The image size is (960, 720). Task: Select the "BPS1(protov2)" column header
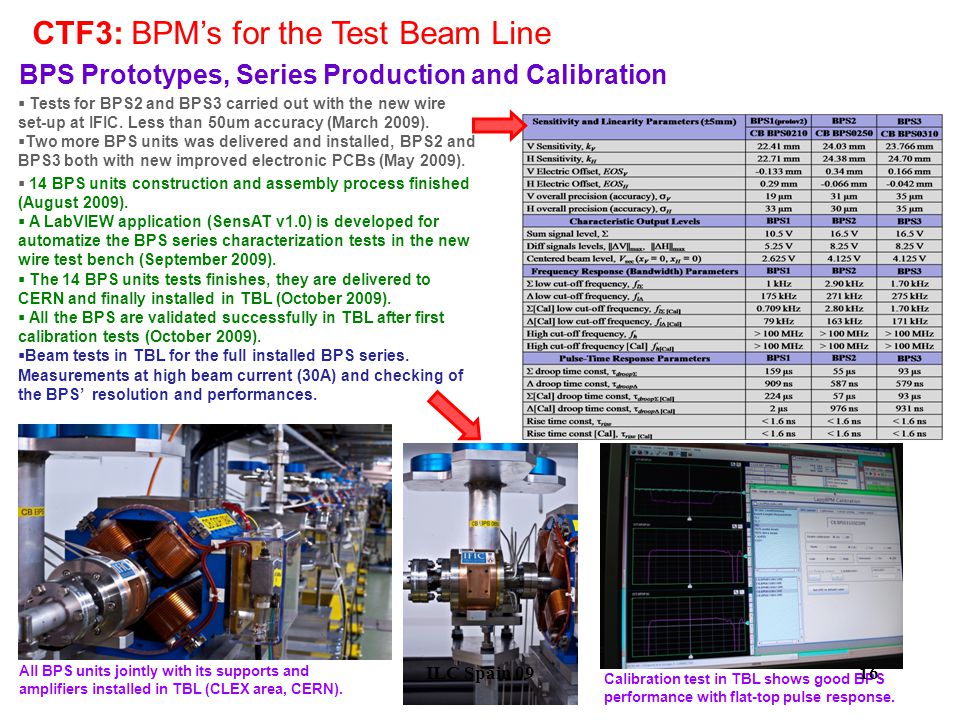(x=778, y=121)
